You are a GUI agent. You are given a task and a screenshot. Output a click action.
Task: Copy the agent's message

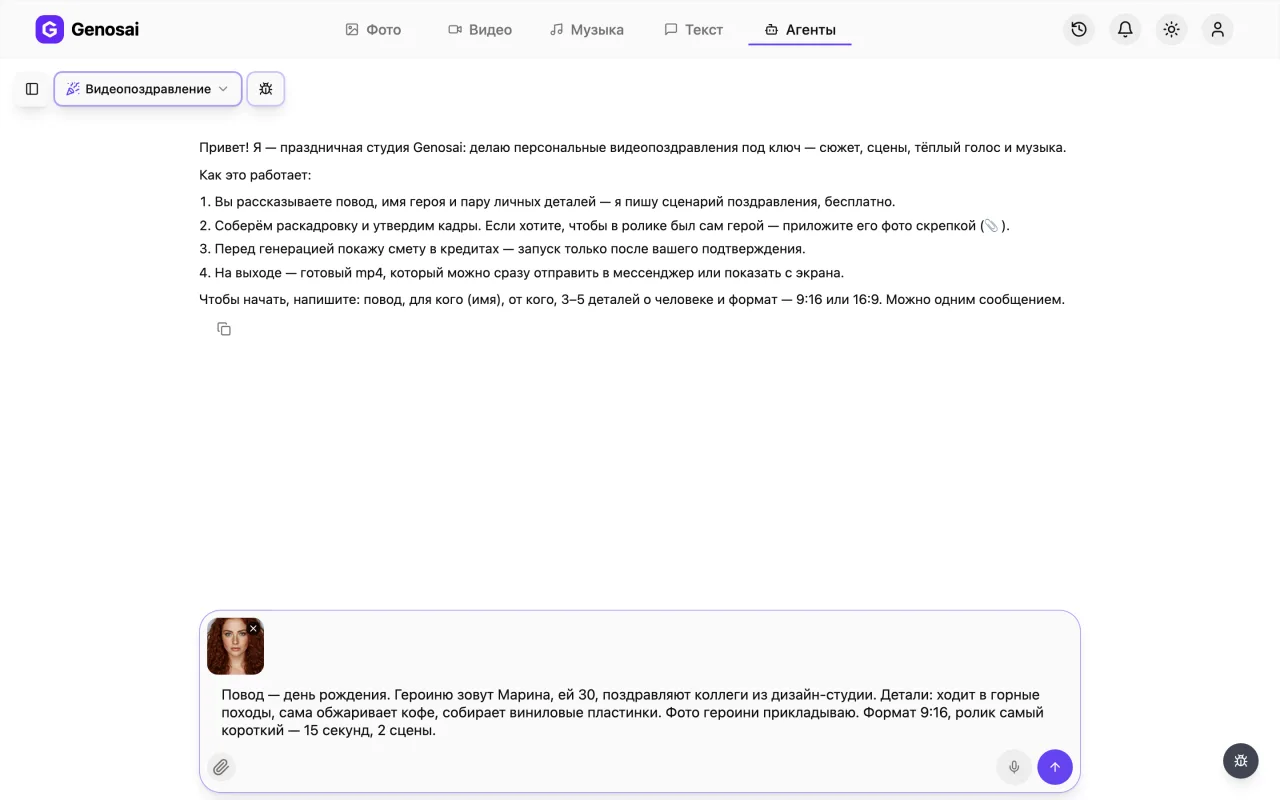click(224, 329)
